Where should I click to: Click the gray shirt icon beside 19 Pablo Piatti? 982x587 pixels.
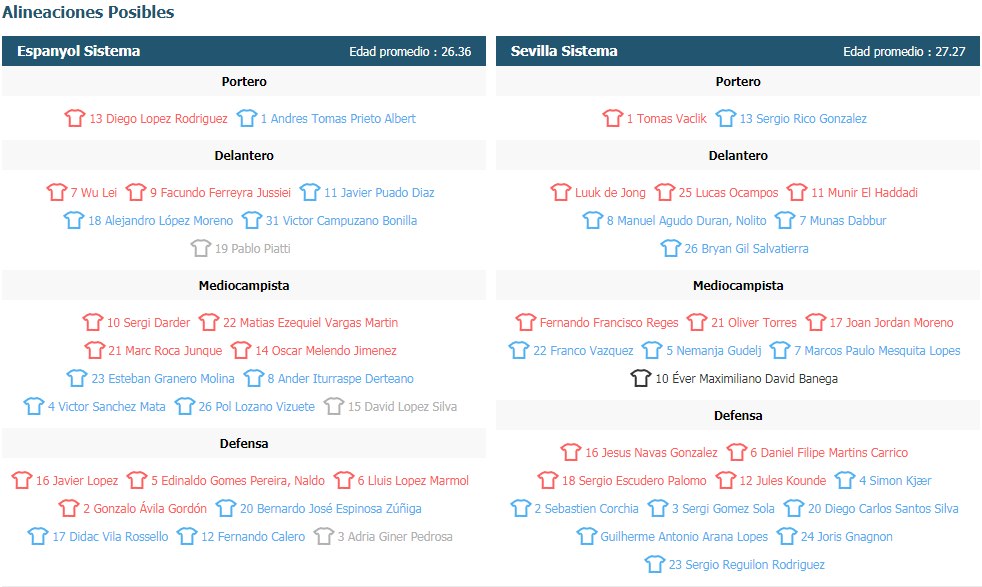point(200,248)
